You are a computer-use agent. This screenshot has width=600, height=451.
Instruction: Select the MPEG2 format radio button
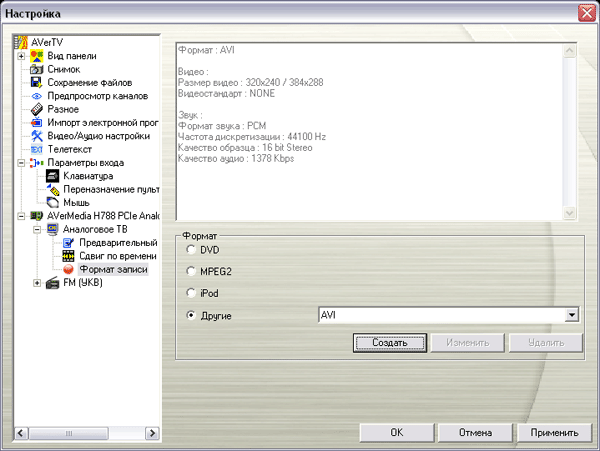click(191, 271)
